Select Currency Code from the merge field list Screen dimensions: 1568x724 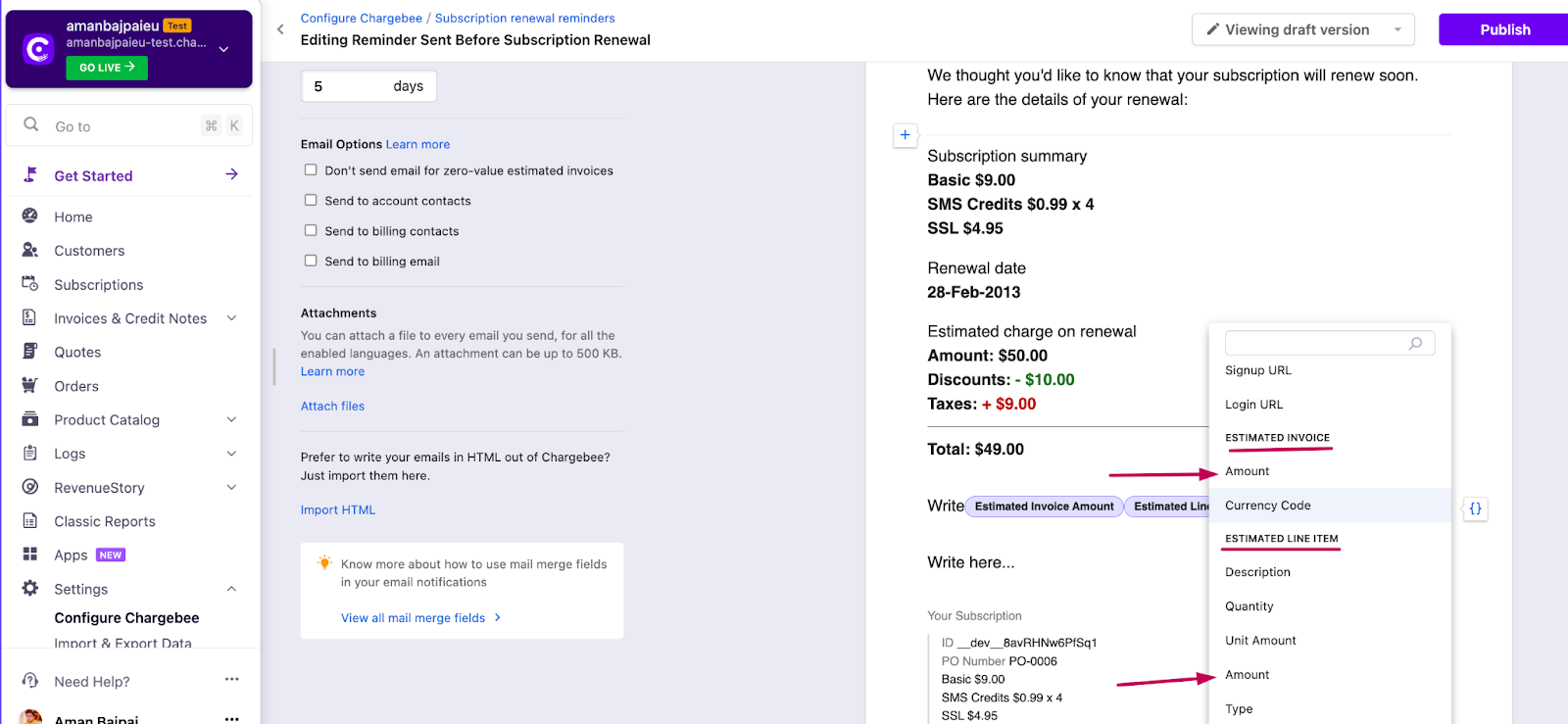1267,506
